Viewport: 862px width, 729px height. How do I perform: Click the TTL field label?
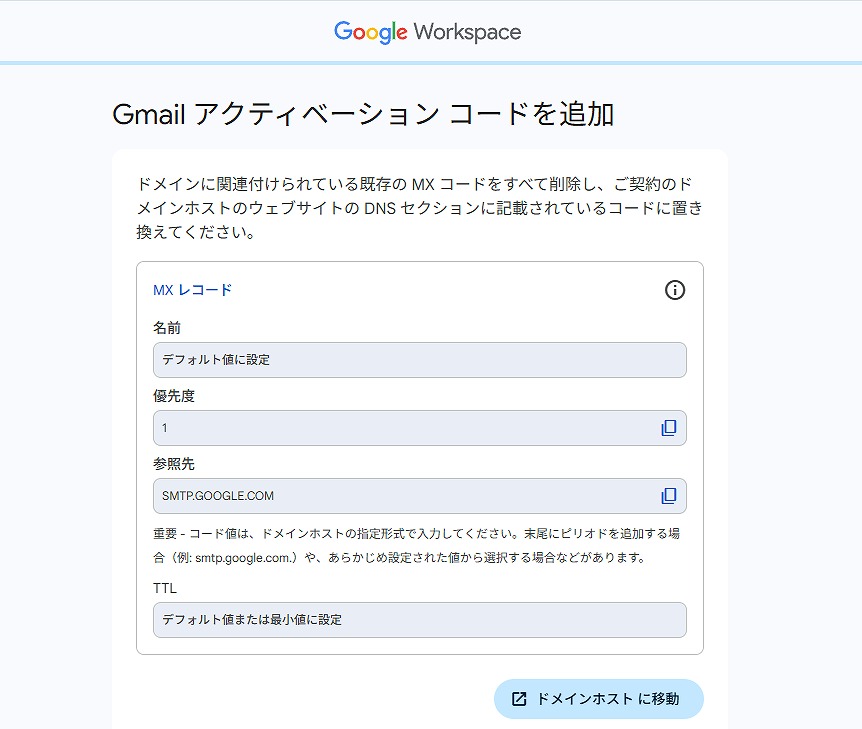164,588
